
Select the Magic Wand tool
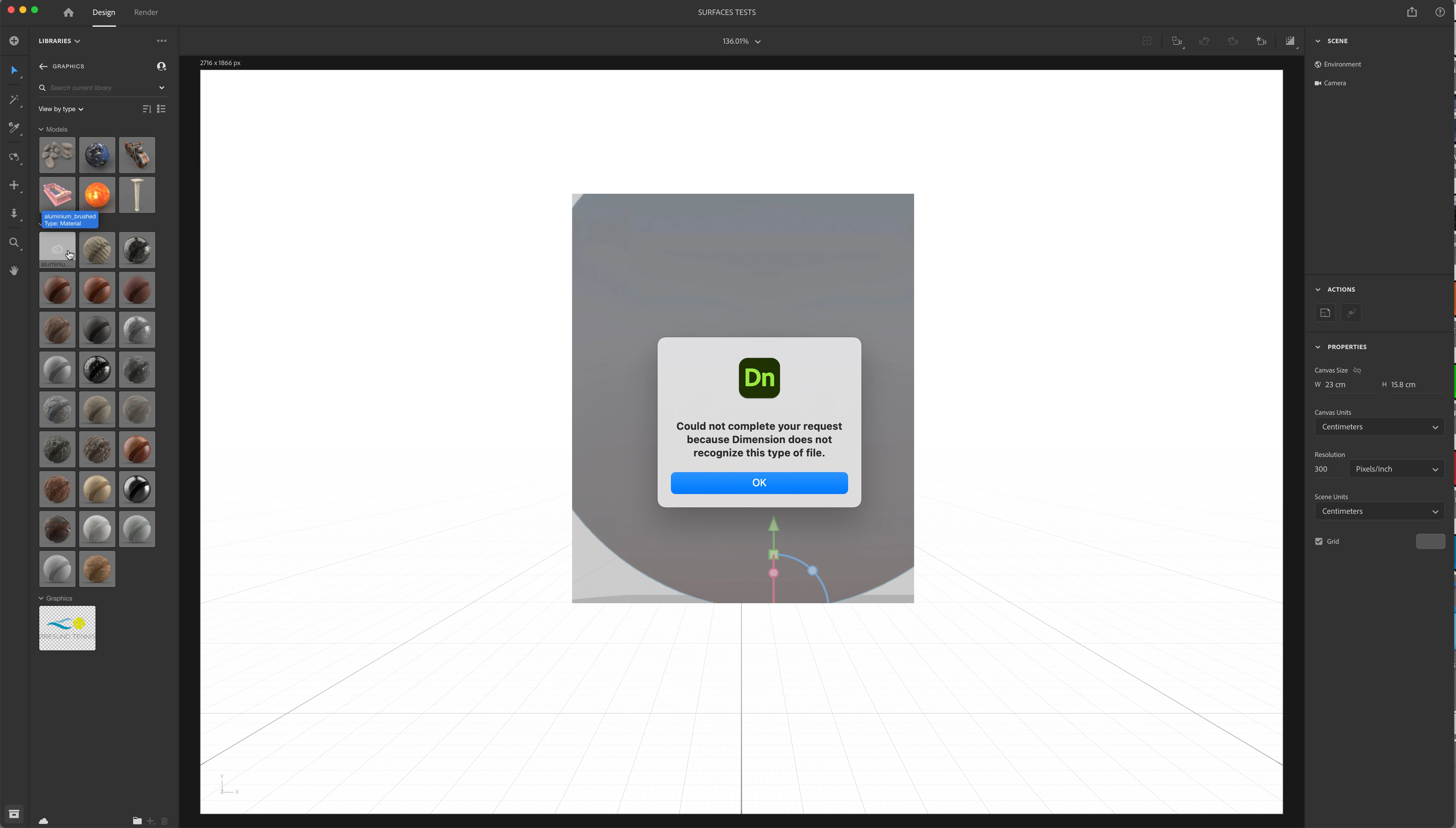[x=14, y=100]
